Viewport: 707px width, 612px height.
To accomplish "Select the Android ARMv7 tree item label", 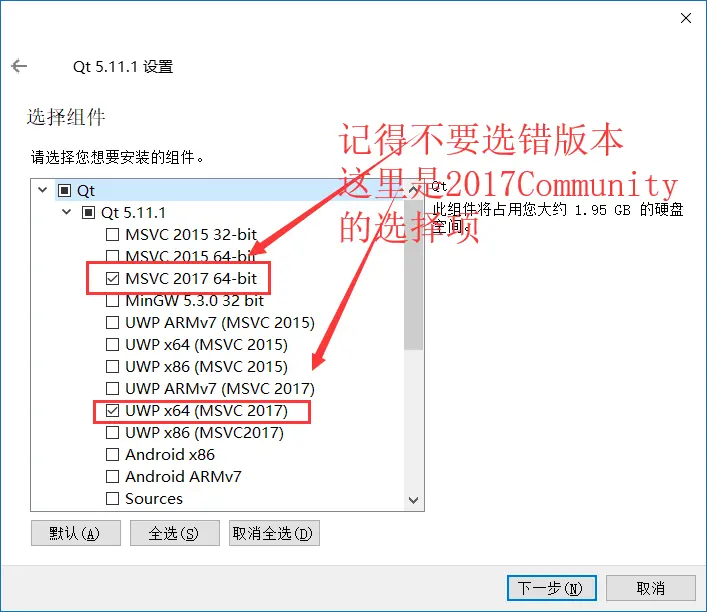I will click(183, 477).
